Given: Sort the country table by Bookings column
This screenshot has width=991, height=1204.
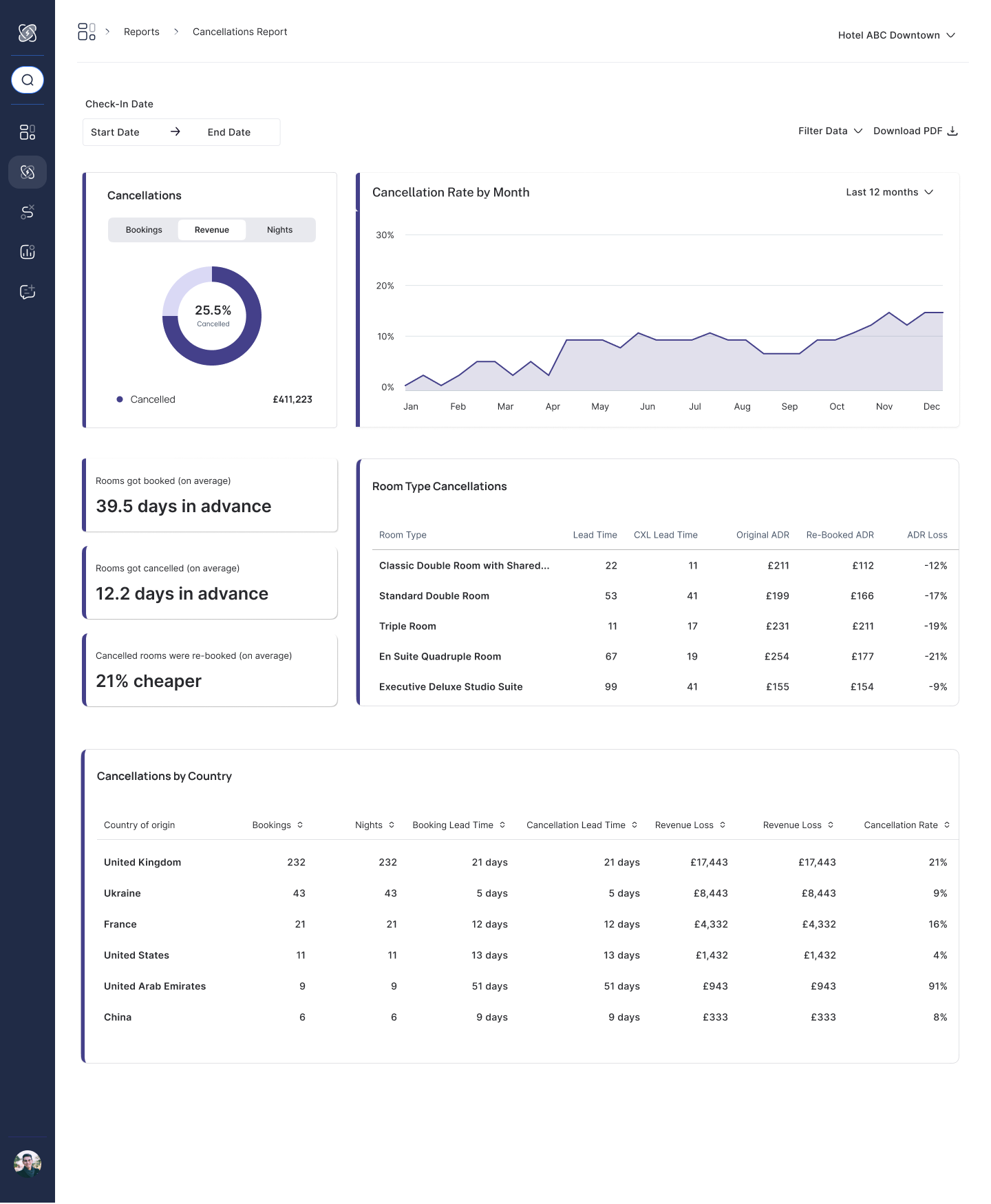Looking at the screenshot, I should (278, 825).
